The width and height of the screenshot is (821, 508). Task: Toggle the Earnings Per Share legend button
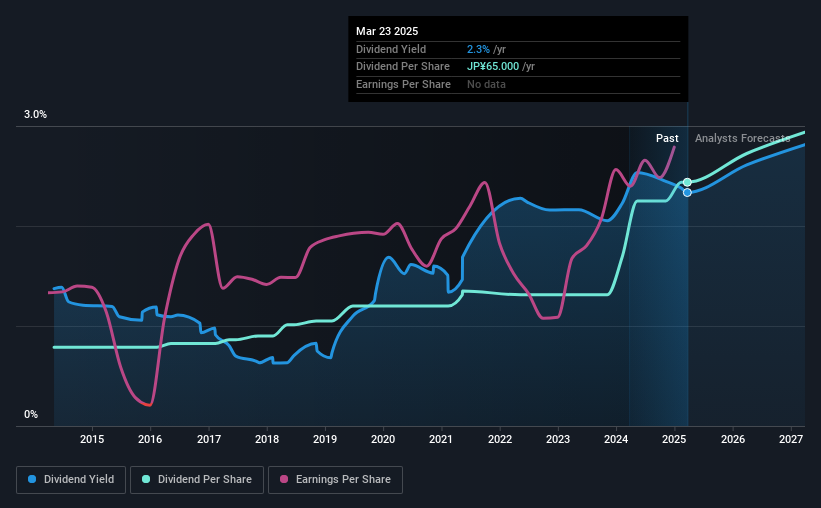coord(335,480)
